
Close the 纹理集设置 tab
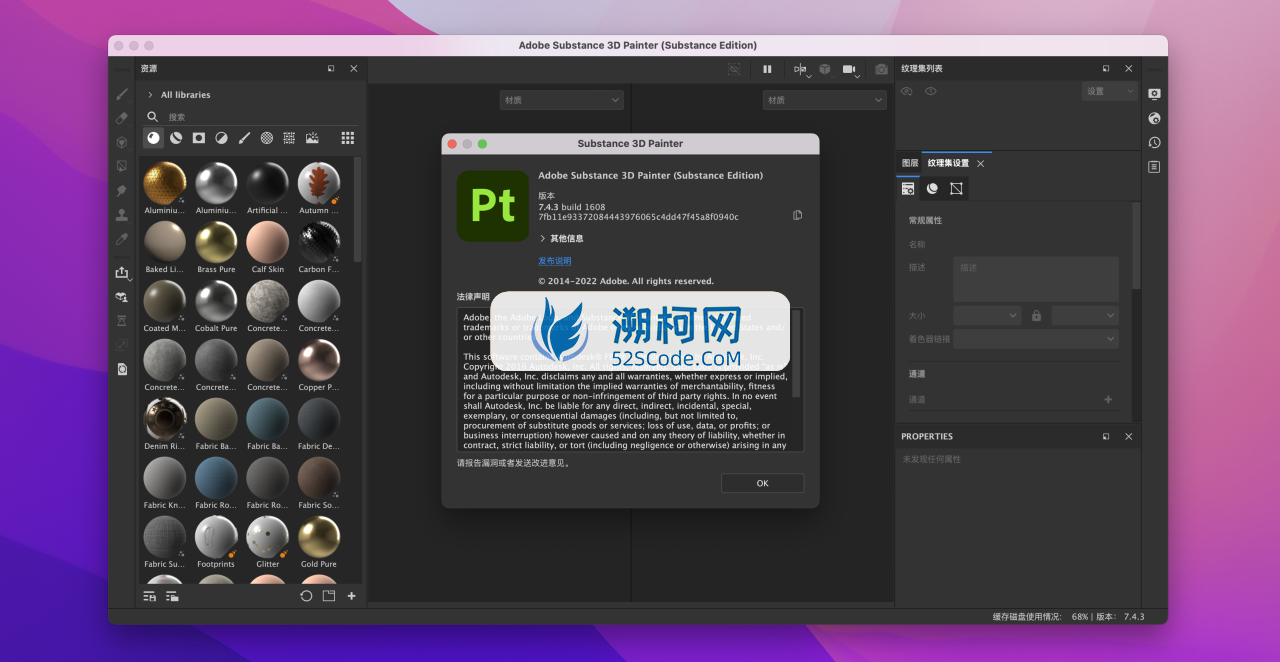(x=980, y=163)
